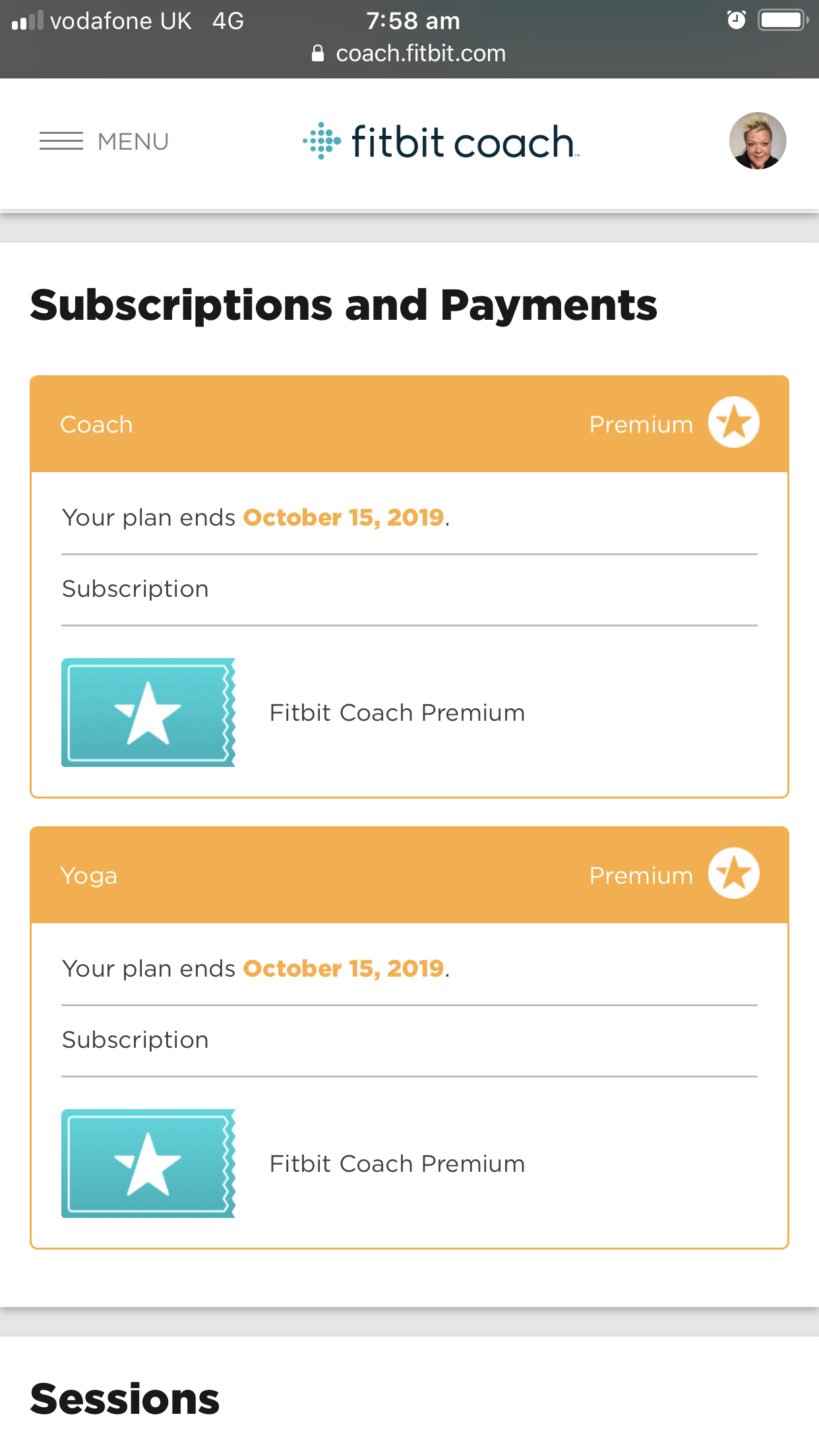Tap the Coach Premium star badge
Screen dimensions: 819x1456
click(733, 422)
